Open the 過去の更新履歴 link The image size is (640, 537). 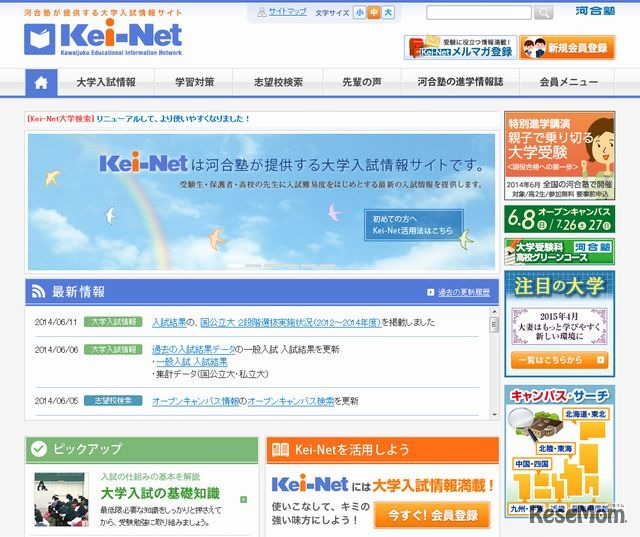[x=464, y=293]
